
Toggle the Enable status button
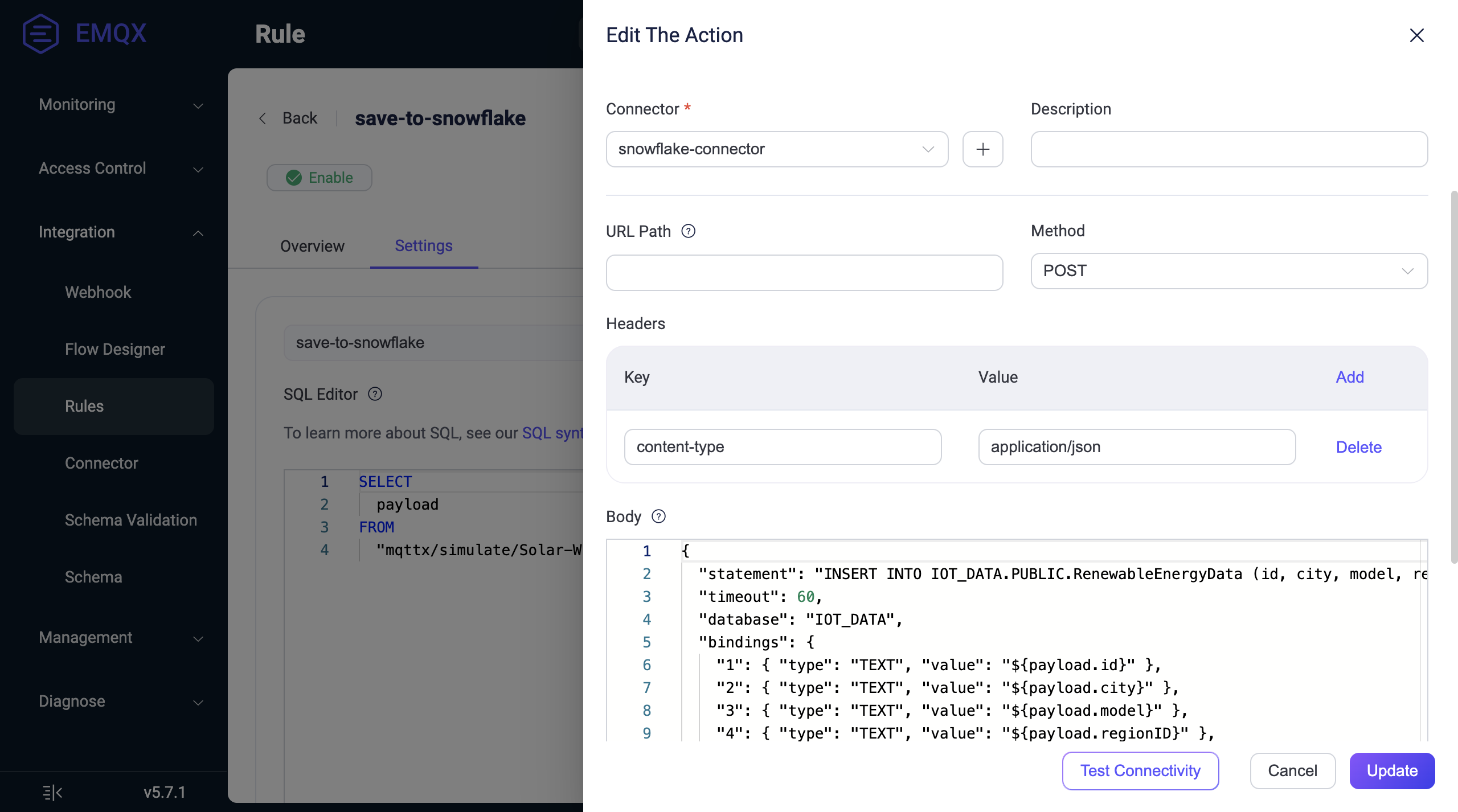[319, 177]
